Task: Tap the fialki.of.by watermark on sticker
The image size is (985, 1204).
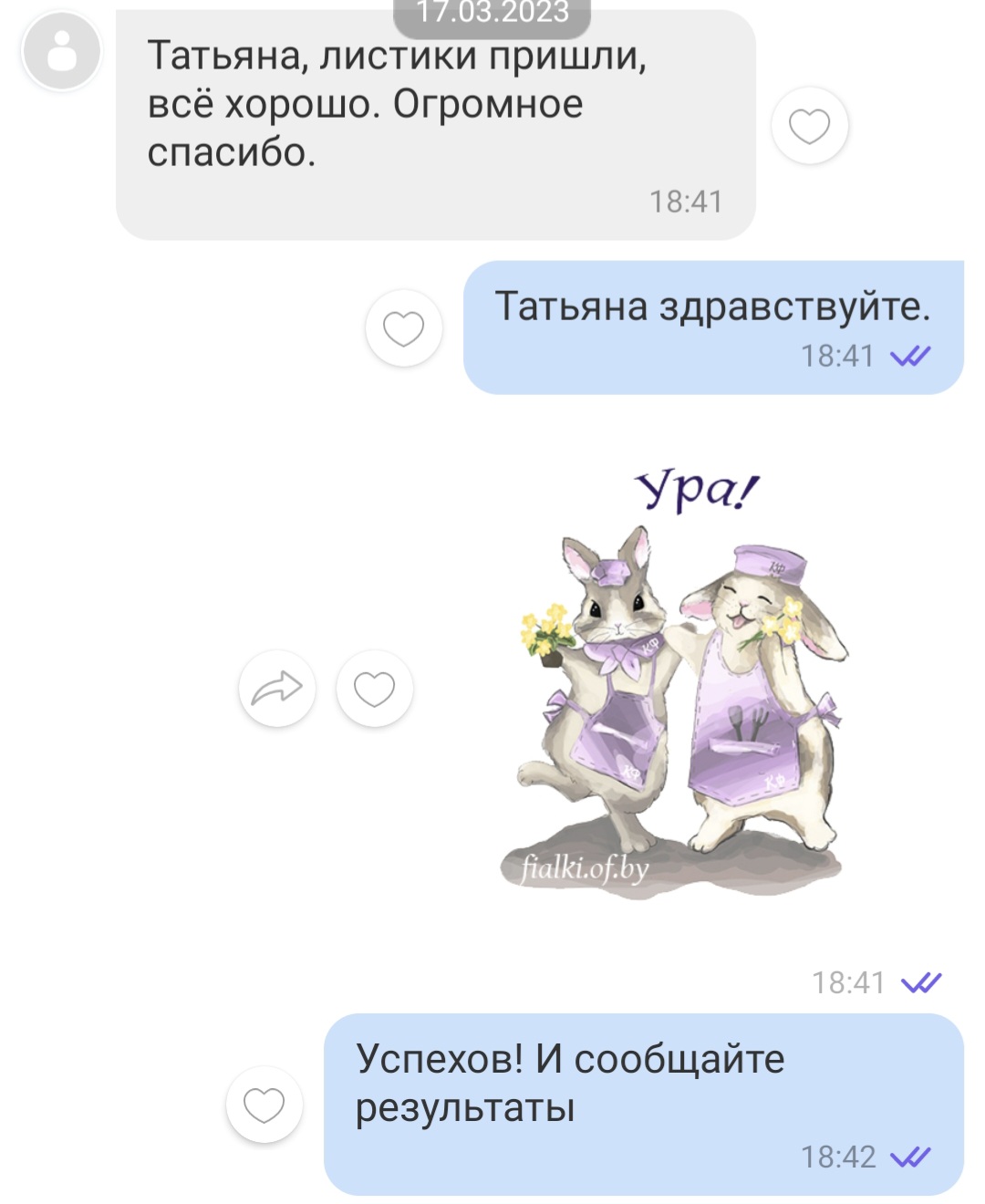Action: pos(584,867)
